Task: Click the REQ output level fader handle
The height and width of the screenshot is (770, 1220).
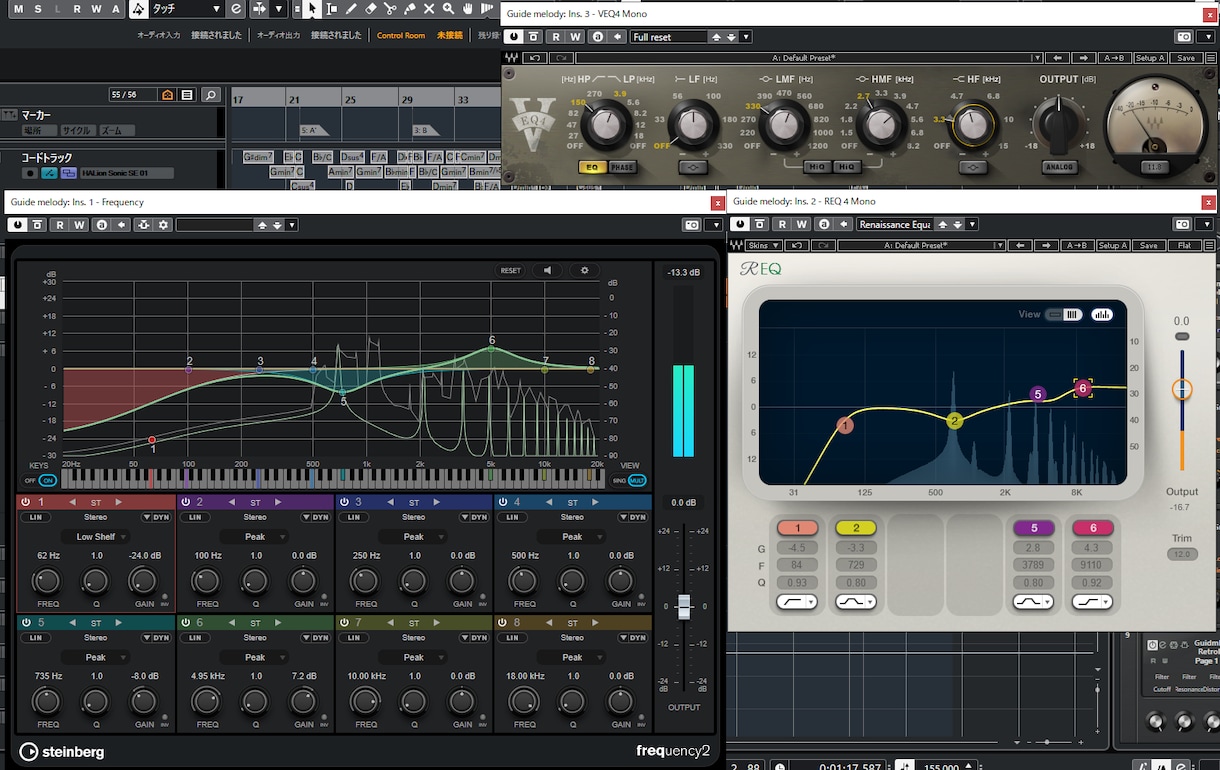Action: tap(1182, 388)
